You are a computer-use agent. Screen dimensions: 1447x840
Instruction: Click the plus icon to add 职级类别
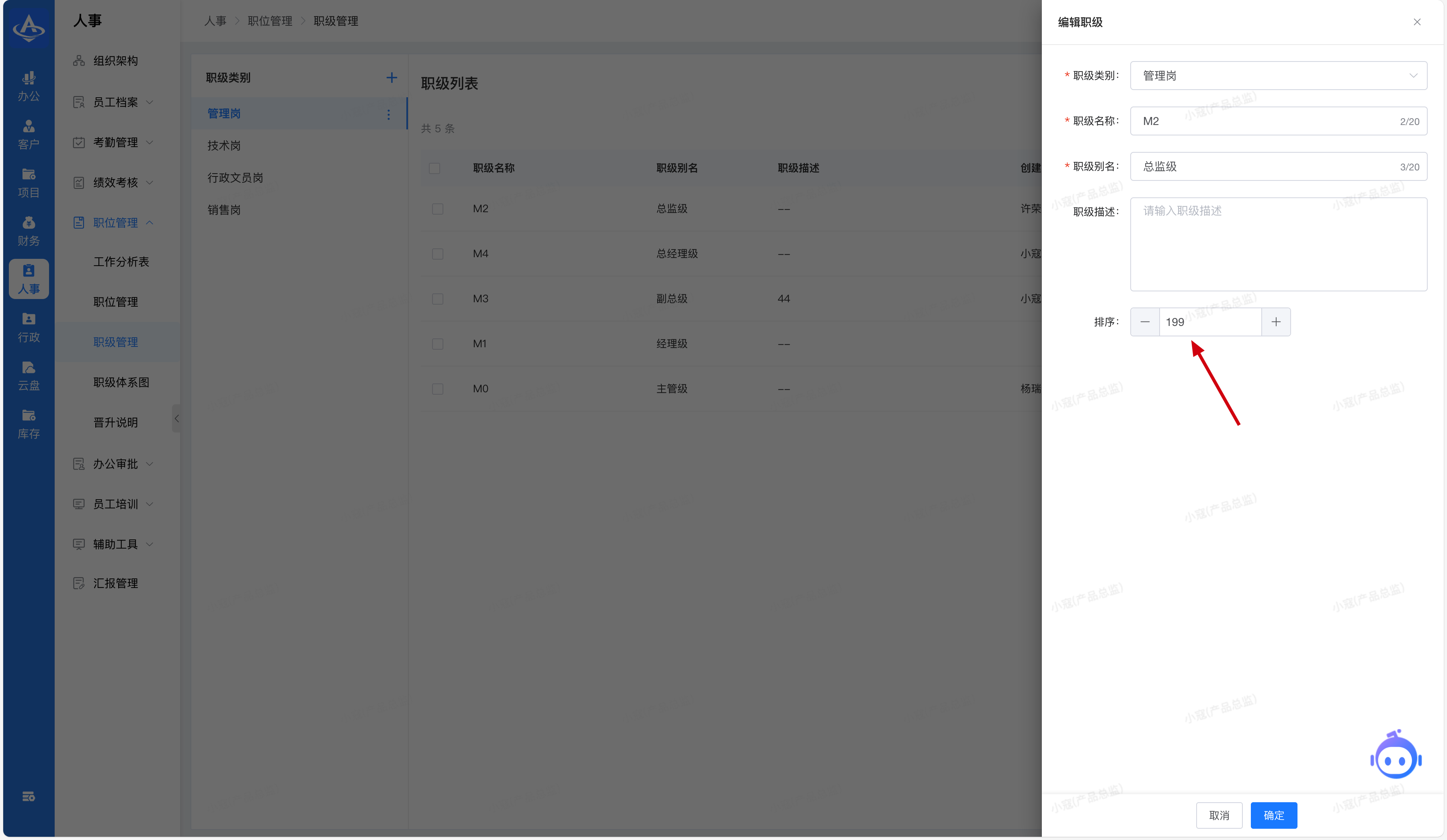tap(391, 78)
